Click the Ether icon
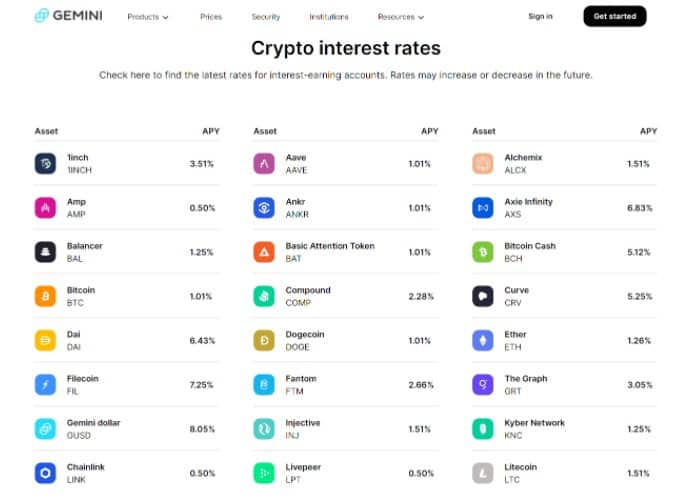 tap(483, 340)
